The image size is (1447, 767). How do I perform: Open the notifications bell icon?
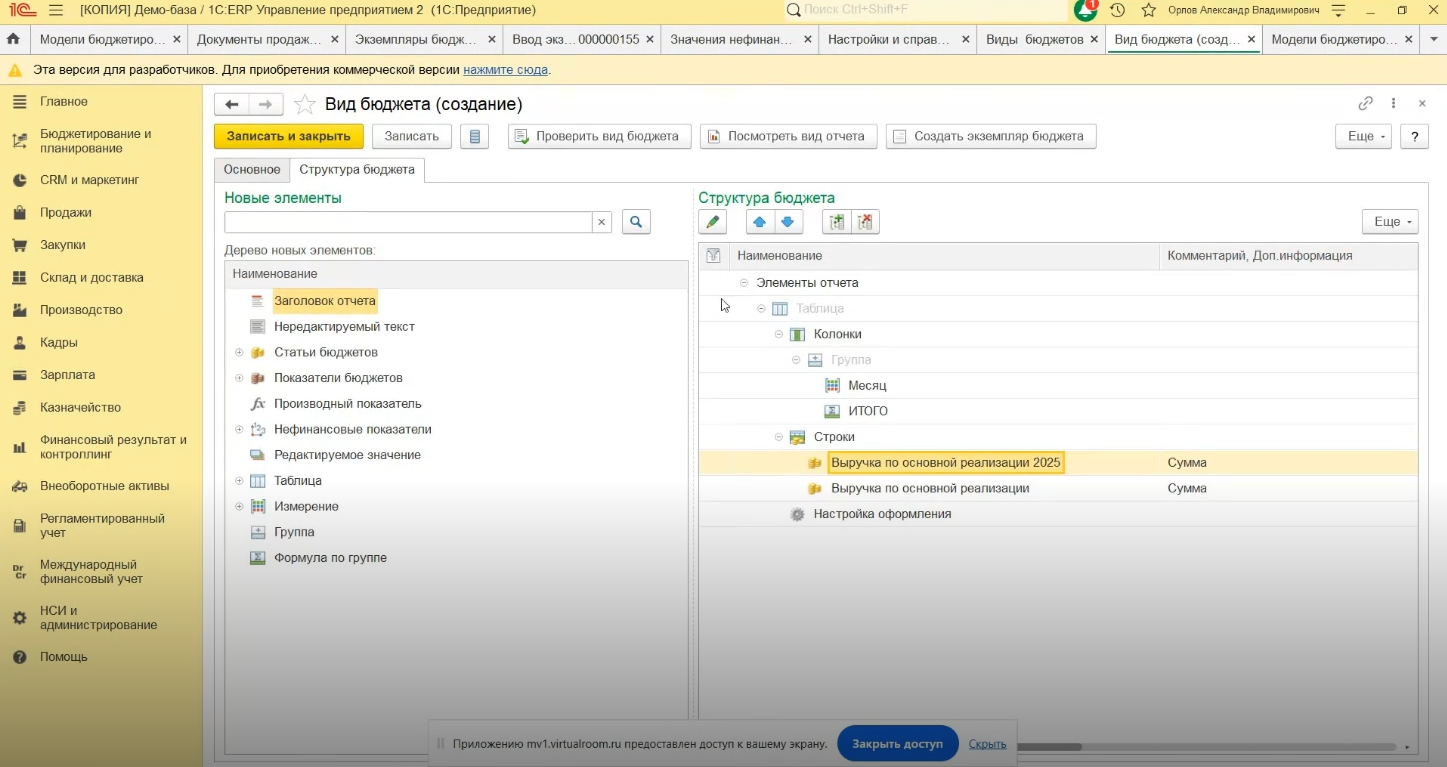[1085, 10]
